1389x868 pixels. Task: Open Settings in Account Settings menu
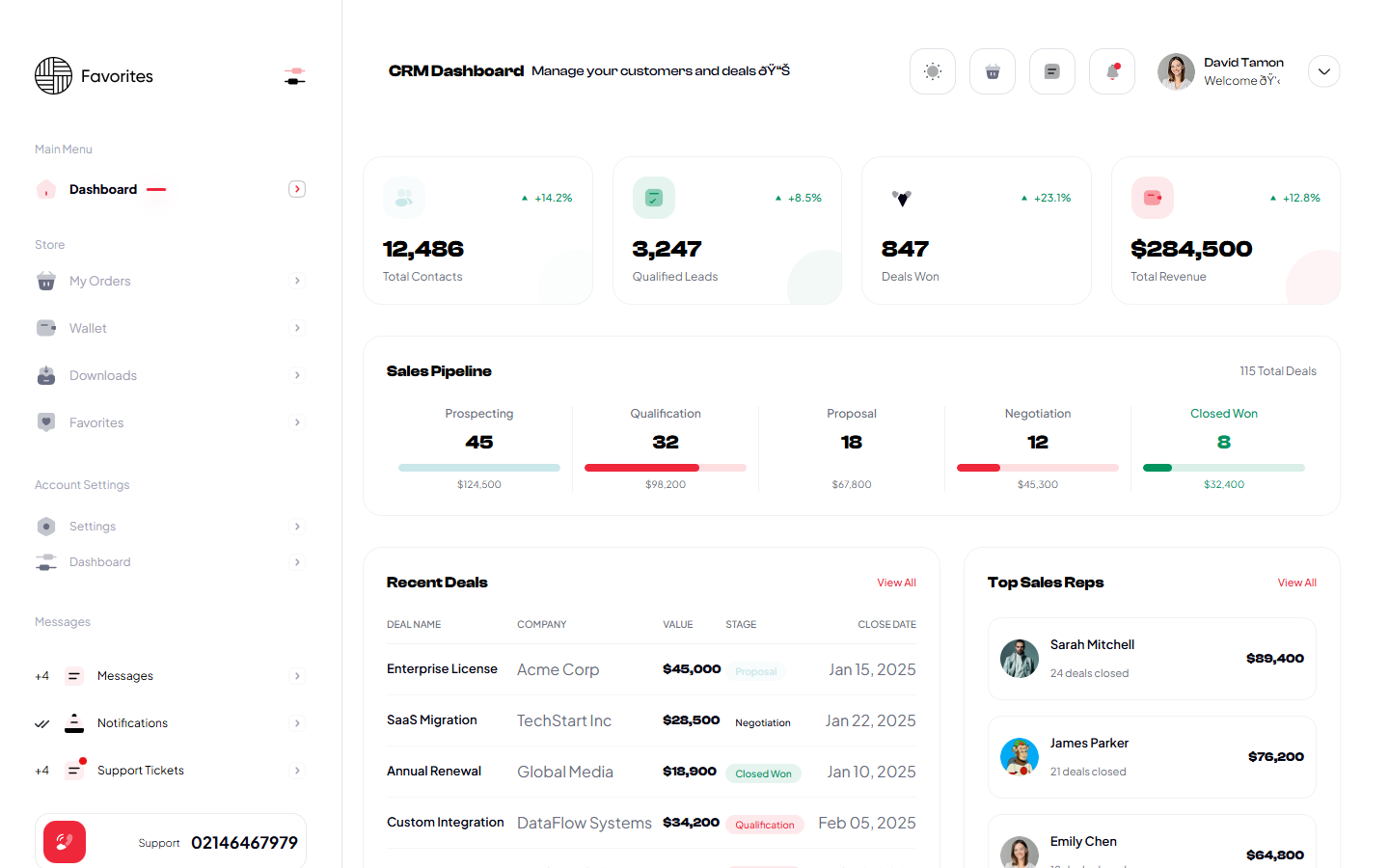tap(93, 527)
